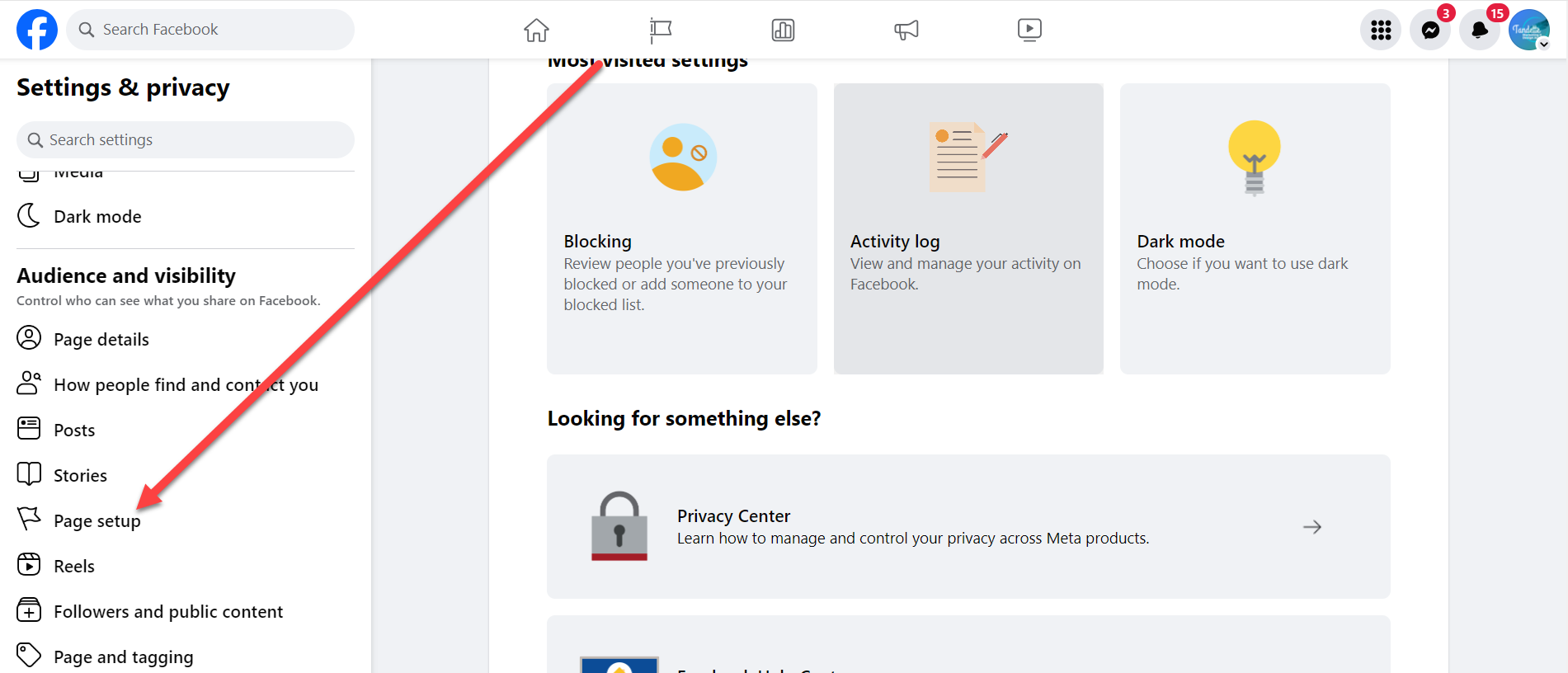Viewport: 1568px width, 673px height.
Task: Open How people find and contact you
Action: (186, 384)
